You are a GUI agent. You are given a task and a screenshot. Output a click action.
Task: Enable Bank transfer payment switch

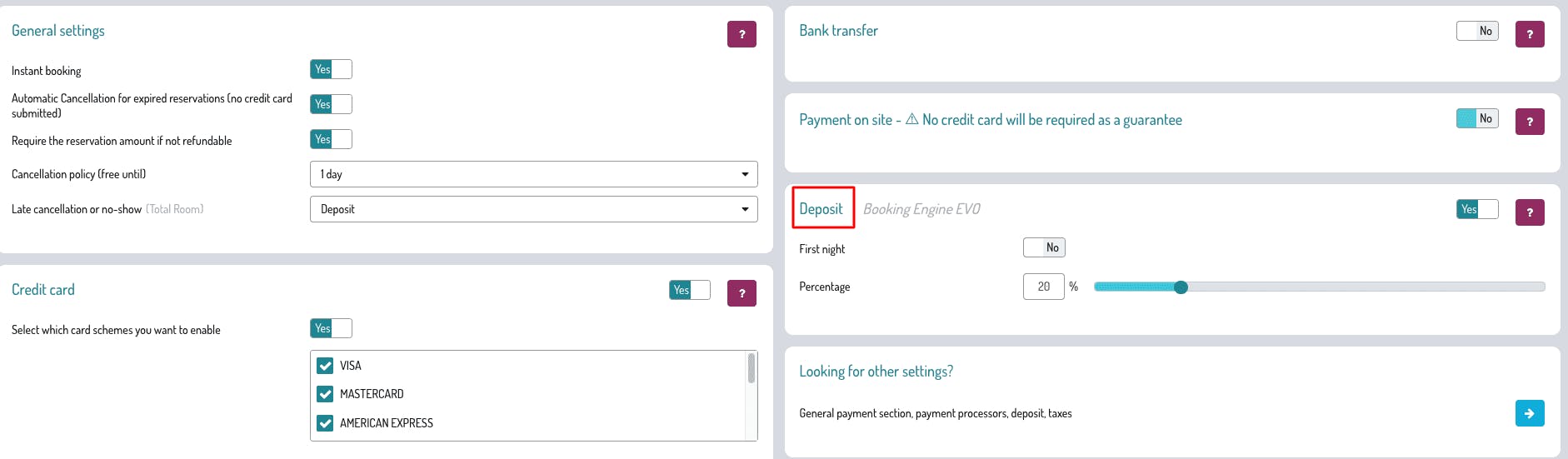click(x=1476, y=31)
